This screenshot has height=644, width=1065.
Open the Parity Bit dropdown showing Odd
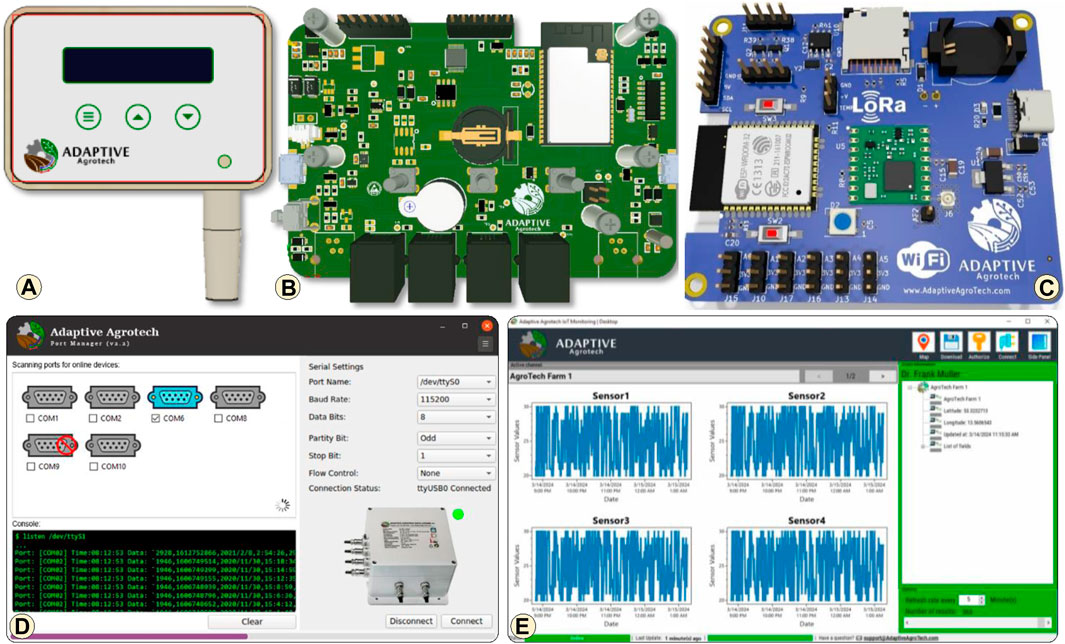tap(456, 438)
